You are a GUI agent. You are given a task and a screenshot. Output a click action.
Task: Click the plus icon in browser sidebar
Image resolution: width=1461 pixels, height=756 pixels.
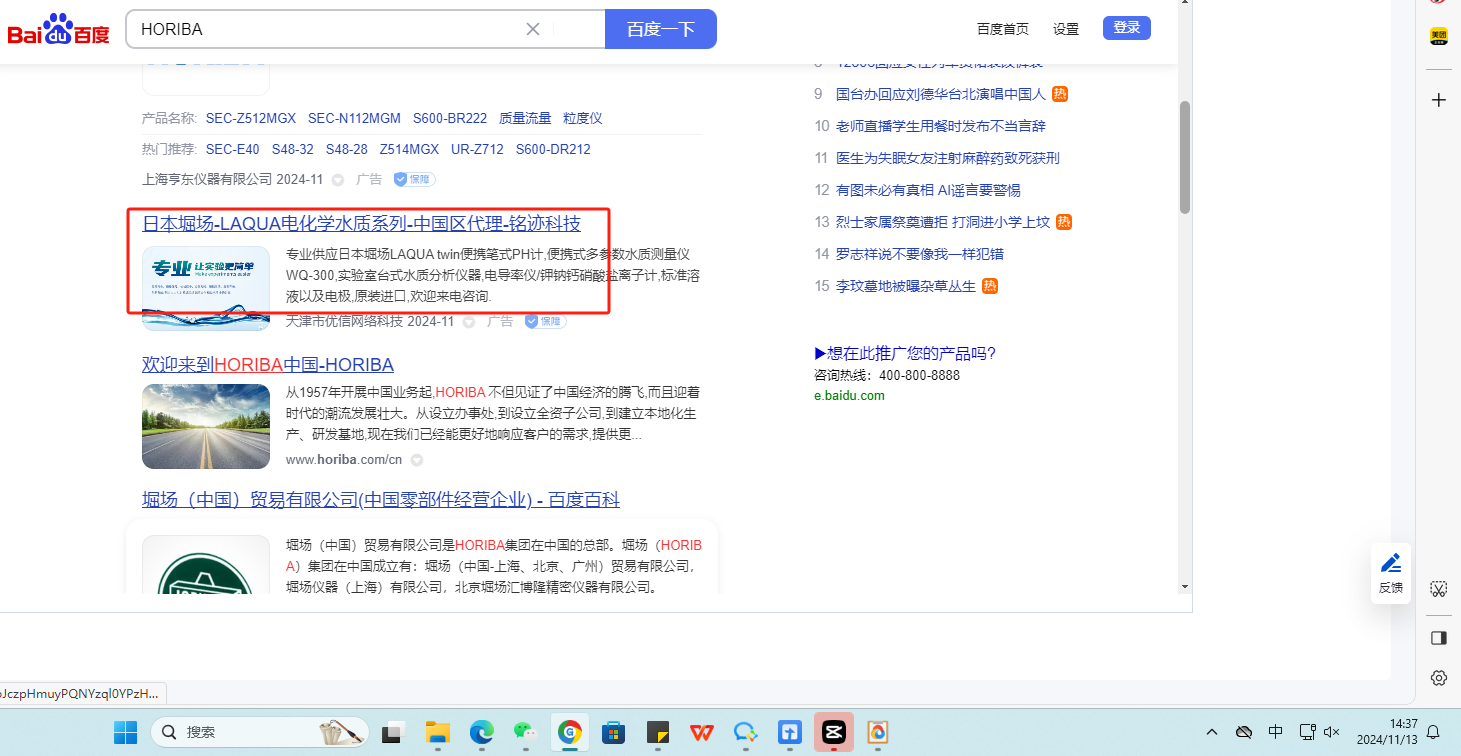pyautogui.click(x=1439, y=100)
